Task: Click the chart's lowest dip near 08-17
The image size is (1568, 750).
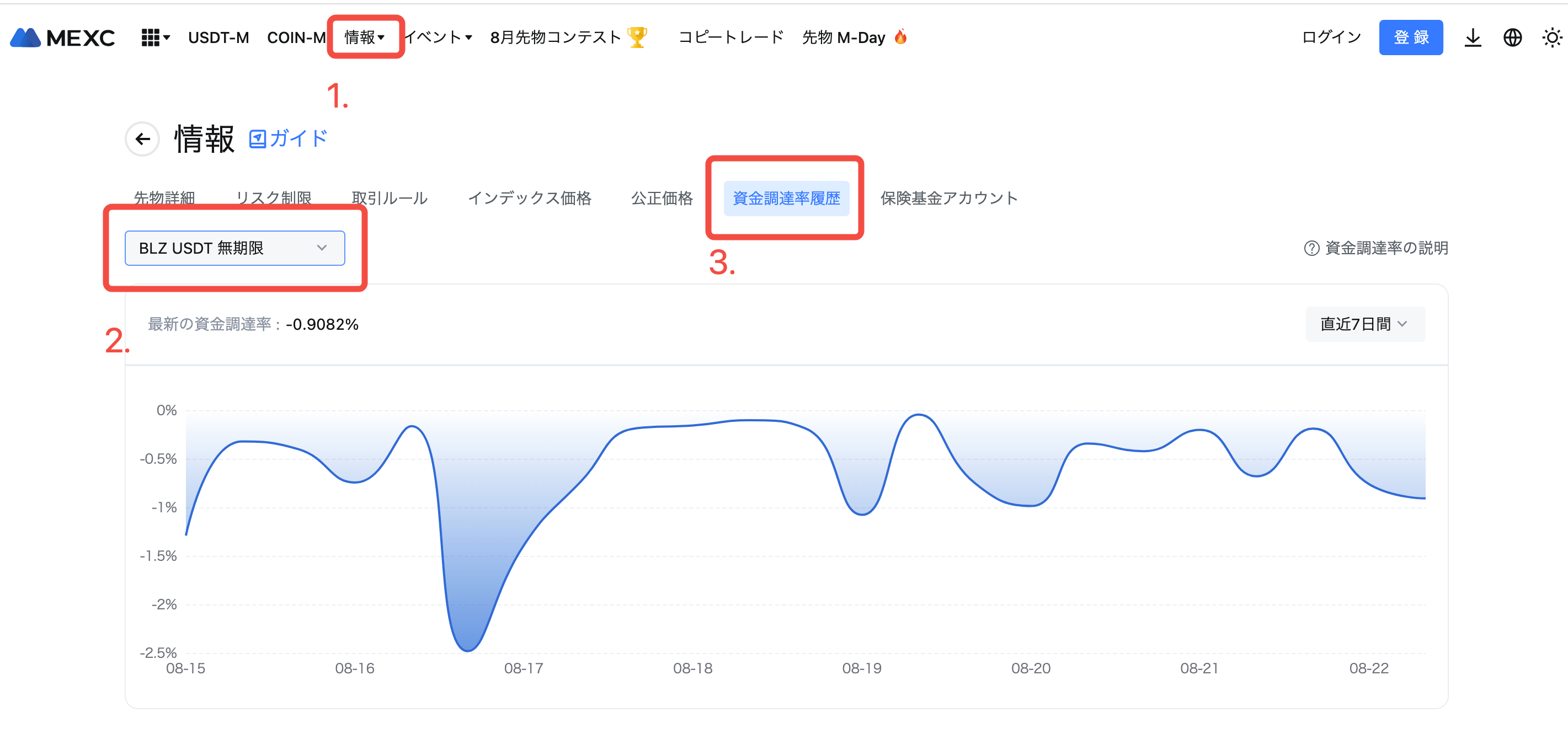Action: click(467, 650)
